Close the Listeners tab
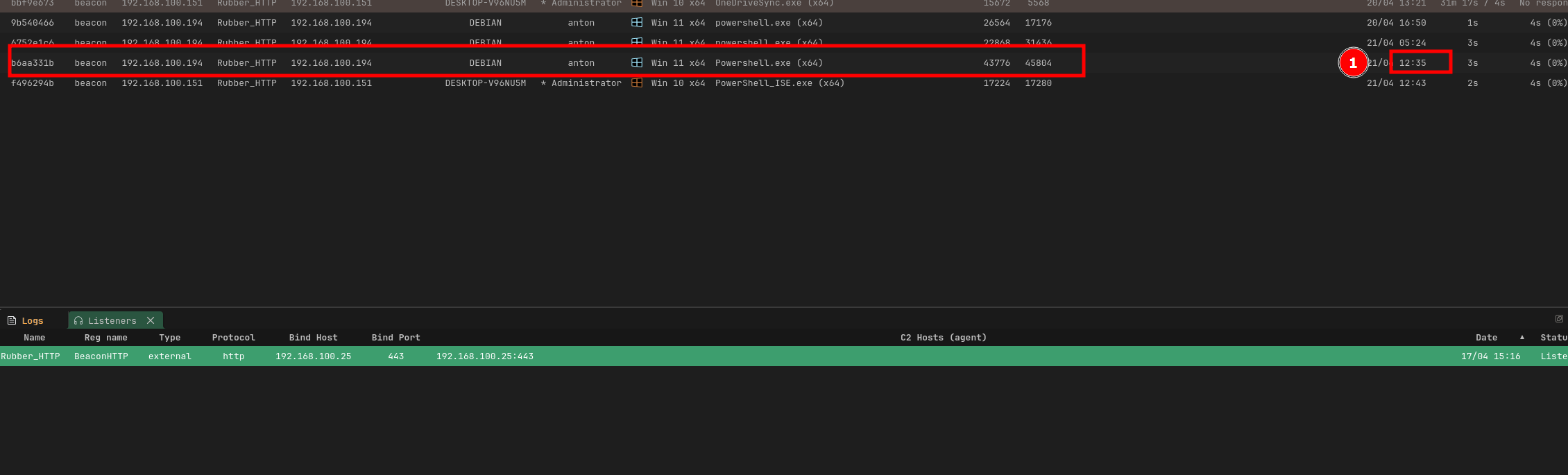The image size is (1568, 475). pyautogui.click(x=151, y=321)
